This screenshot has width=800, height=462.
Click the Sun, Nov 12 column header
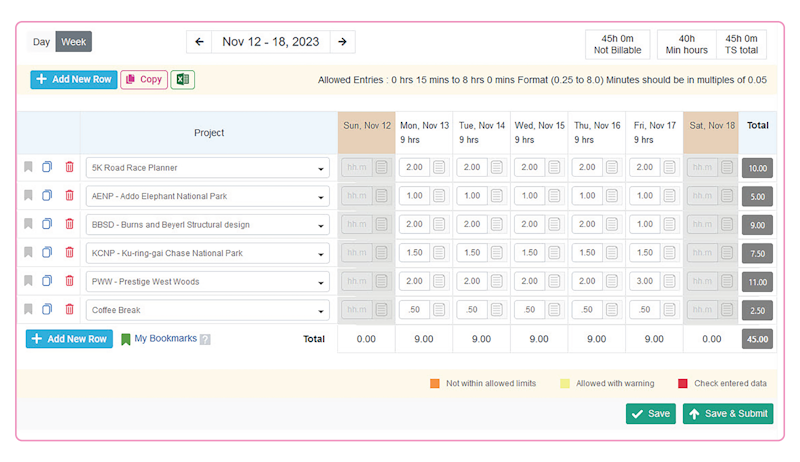click(x=366, y=133)
